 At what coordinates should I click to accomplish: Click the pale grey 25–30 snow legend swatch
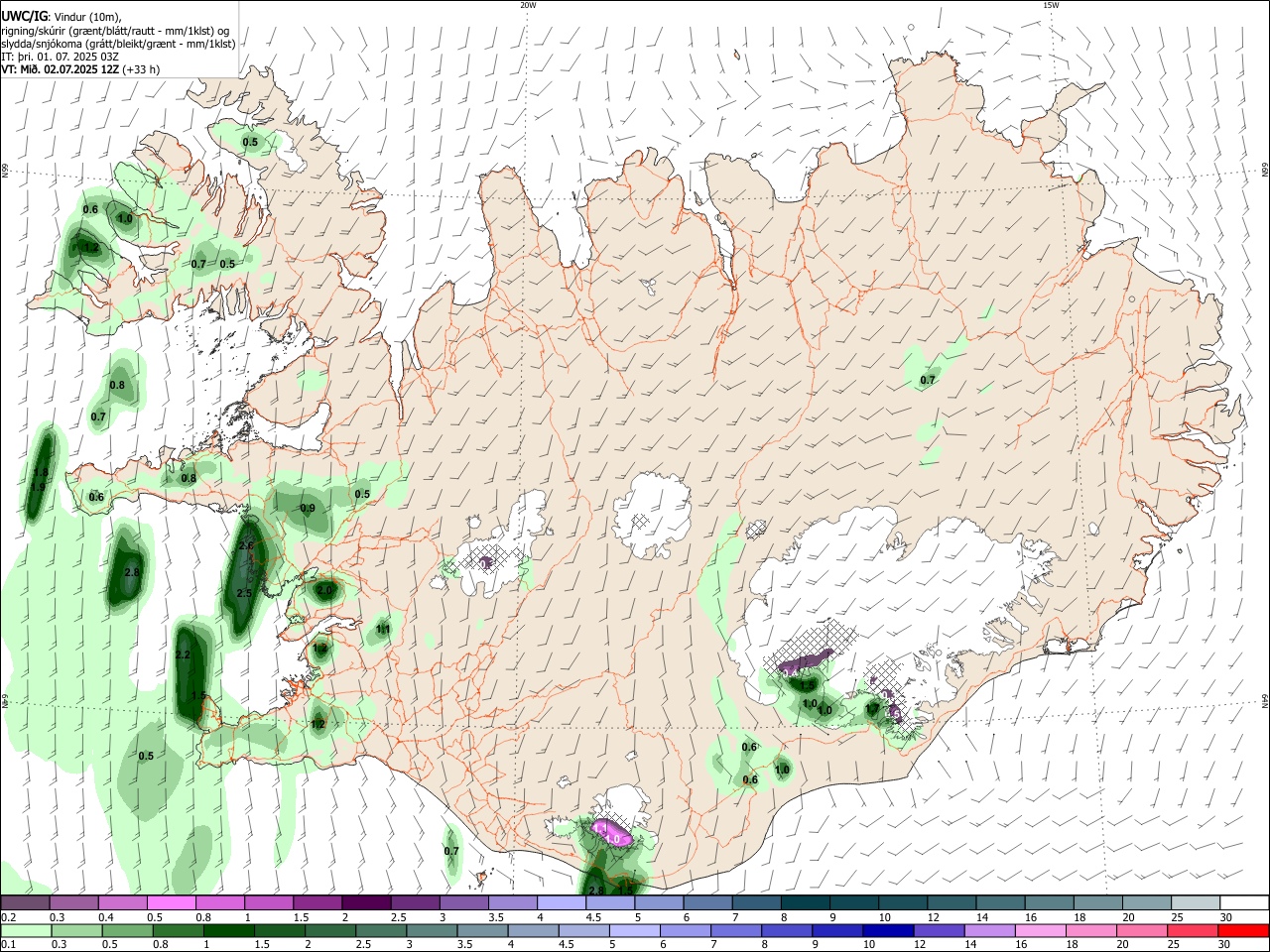coord(1195,903)
